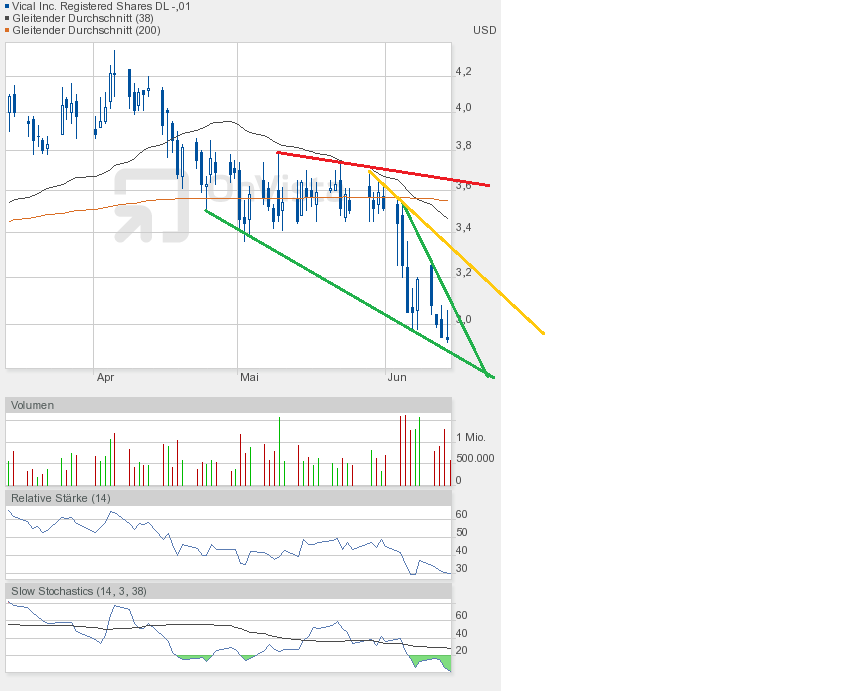Click the Apr month label on time axis
850x691 pixels.
[106, 377]
